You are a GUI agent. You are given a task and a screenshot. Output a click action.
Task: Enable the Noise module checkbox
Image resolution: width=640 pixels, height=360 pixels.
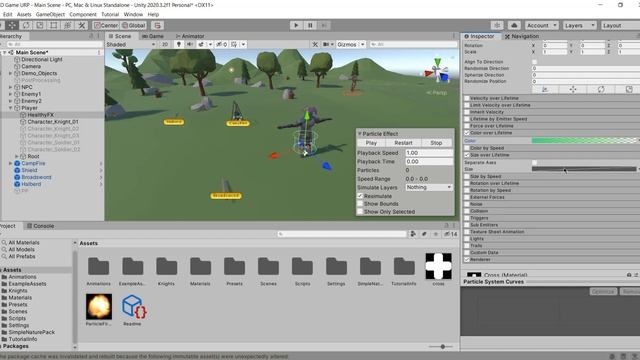467,204
